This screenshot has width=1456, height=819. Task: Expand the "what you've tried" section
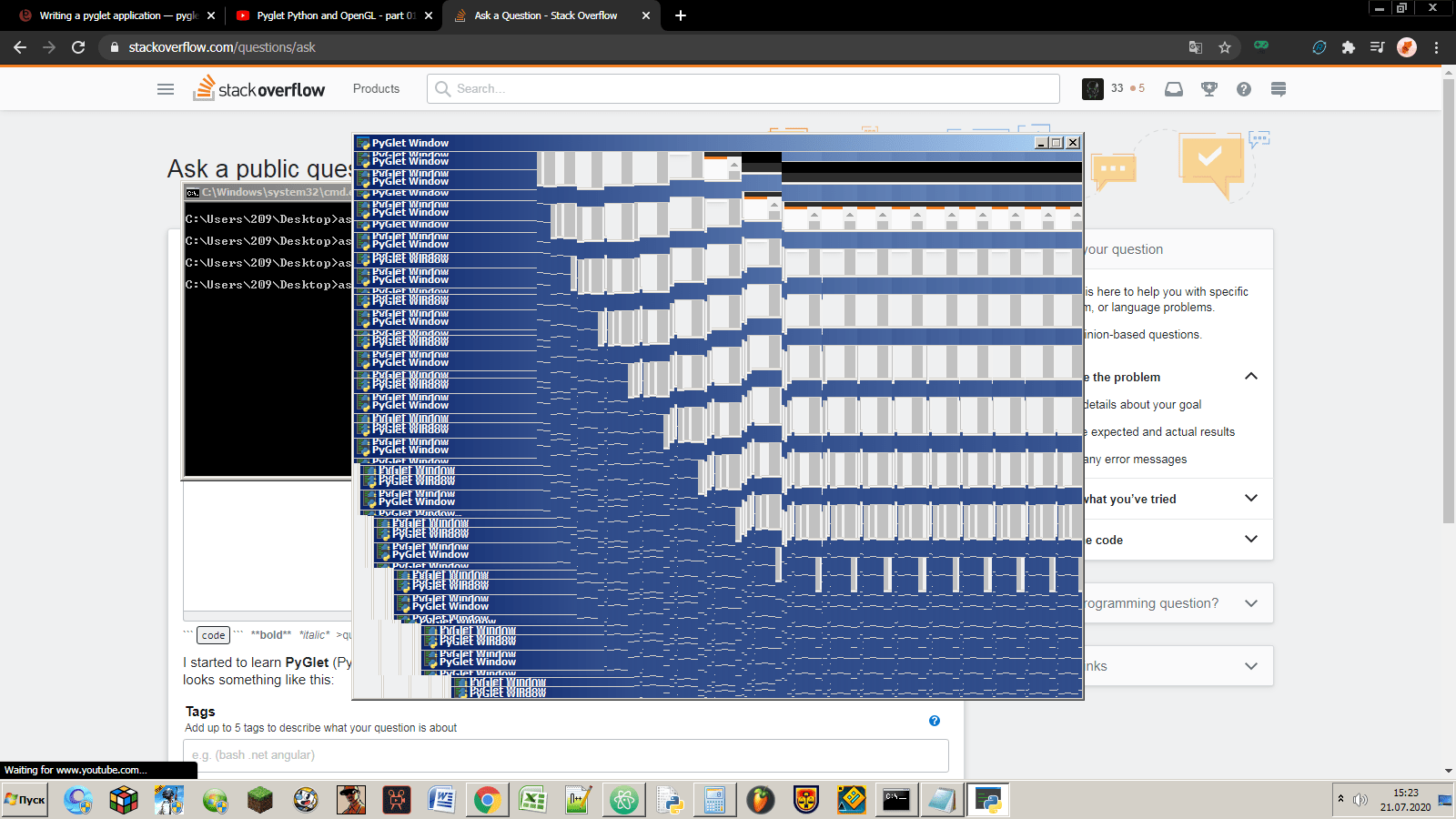1251,499
